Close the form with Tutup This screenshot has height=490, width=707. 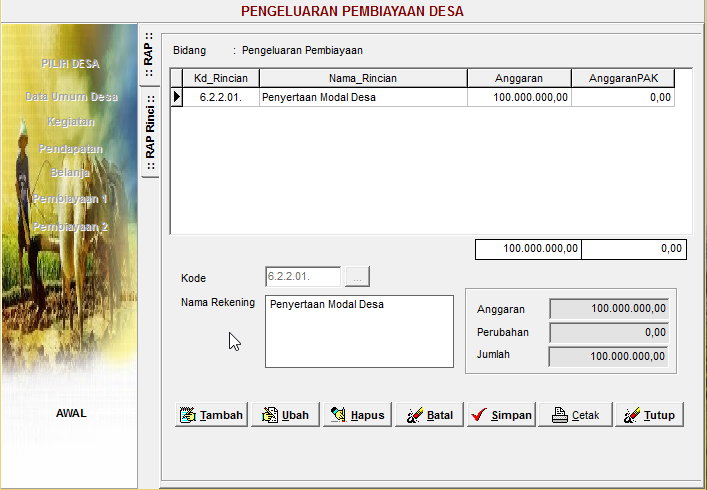point(648,415)
